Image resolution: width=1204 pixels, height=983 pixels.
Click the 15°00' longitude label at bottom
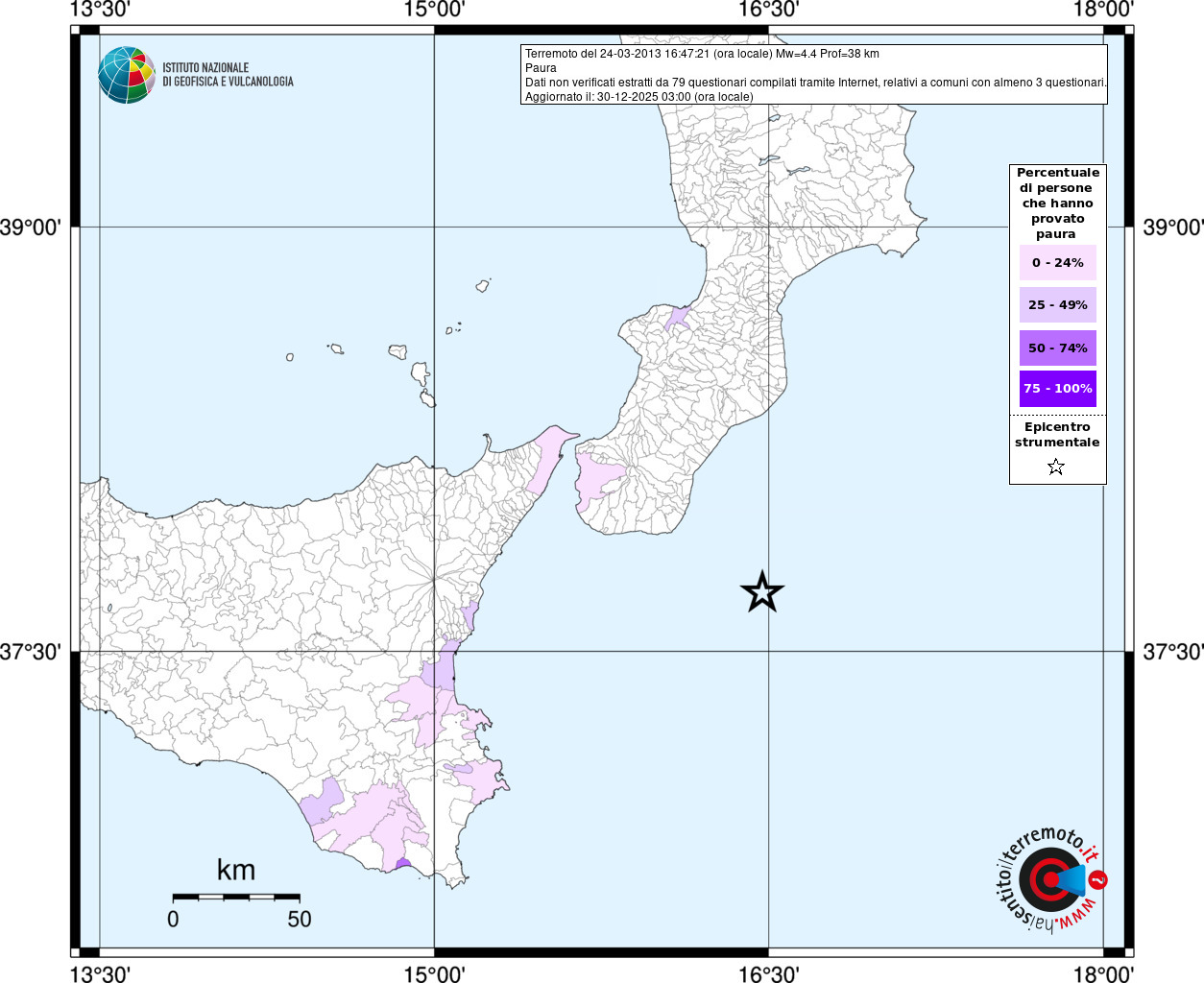434,974
